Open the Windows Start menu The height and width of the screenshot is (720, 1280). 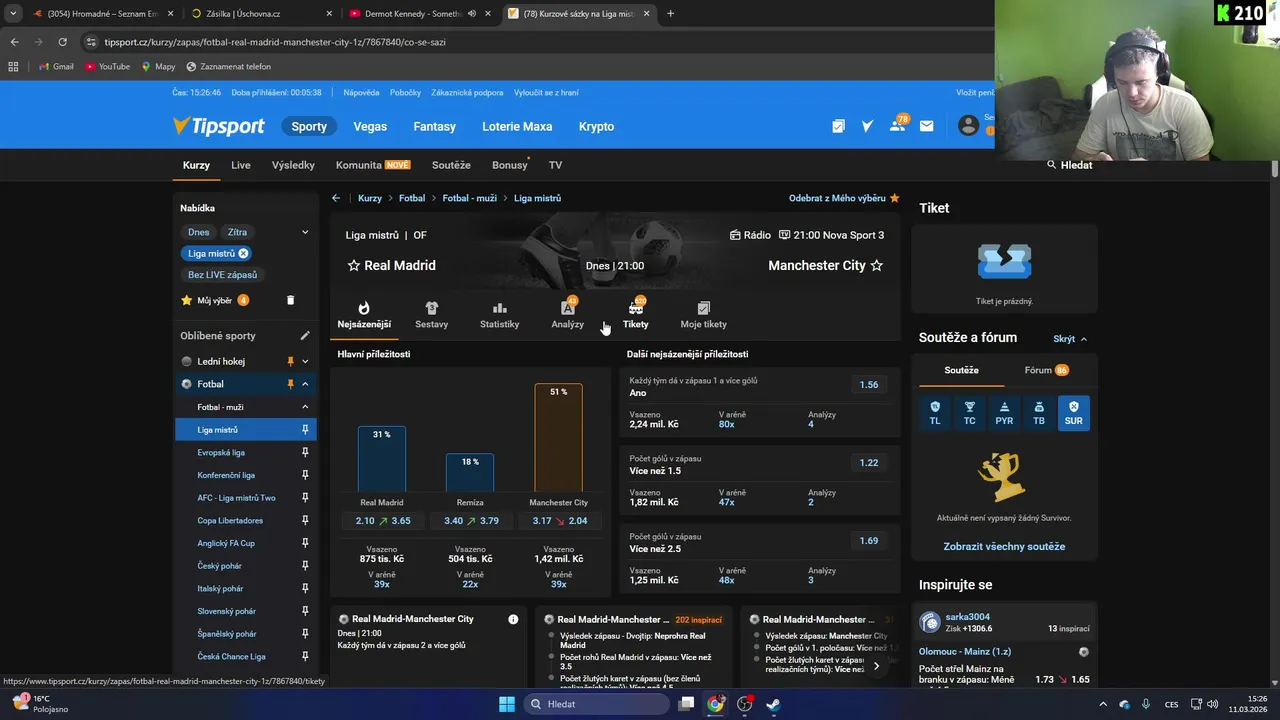click(x=506, y=704)
